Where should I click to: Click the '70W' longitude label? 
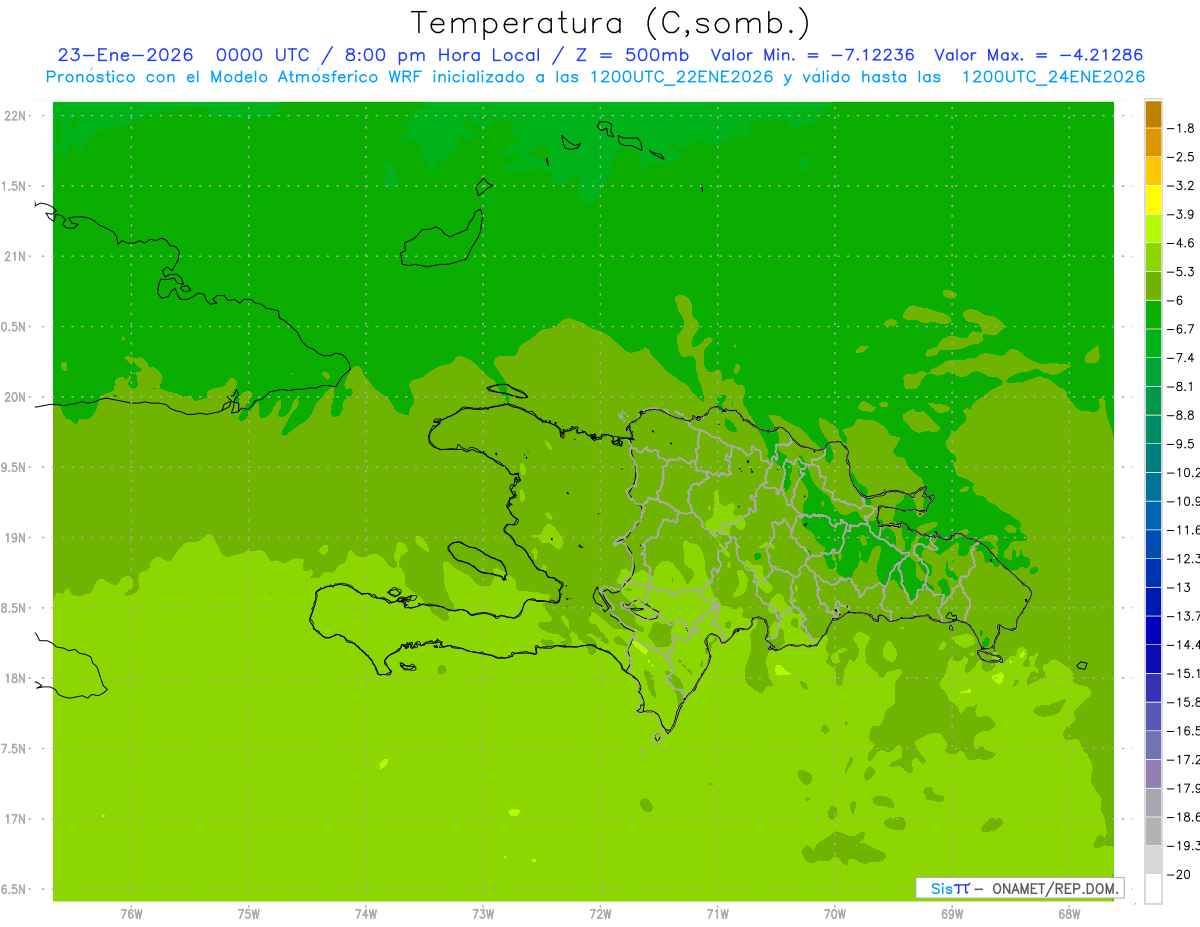pos(835,914)
